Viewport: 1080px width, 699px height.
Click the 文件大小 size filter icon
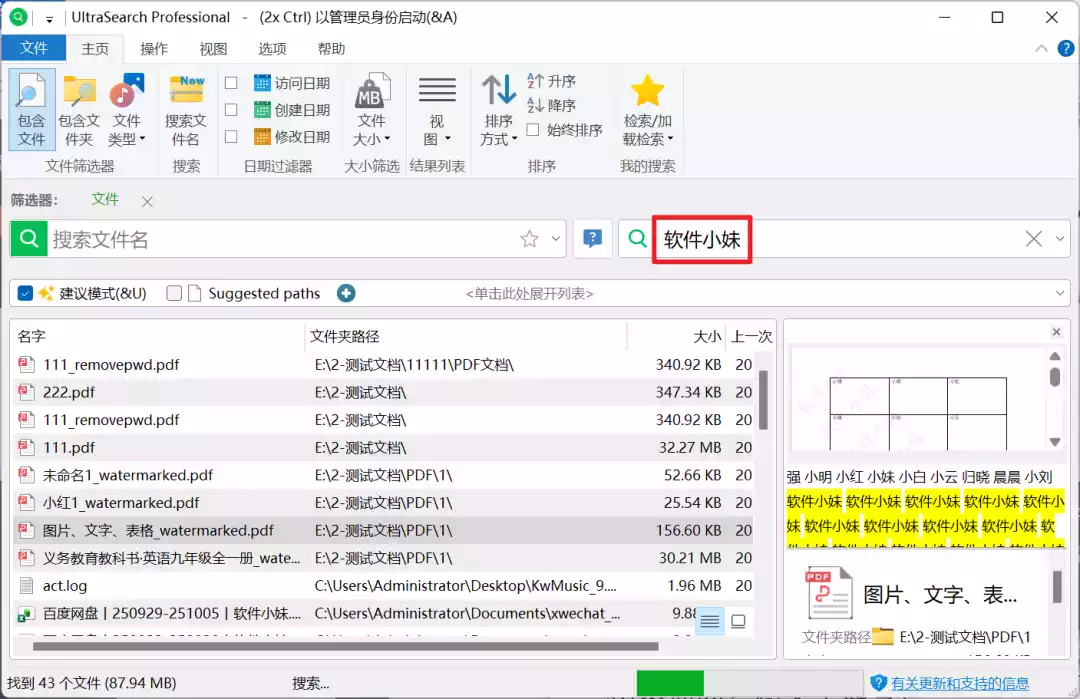click(371, 95)
